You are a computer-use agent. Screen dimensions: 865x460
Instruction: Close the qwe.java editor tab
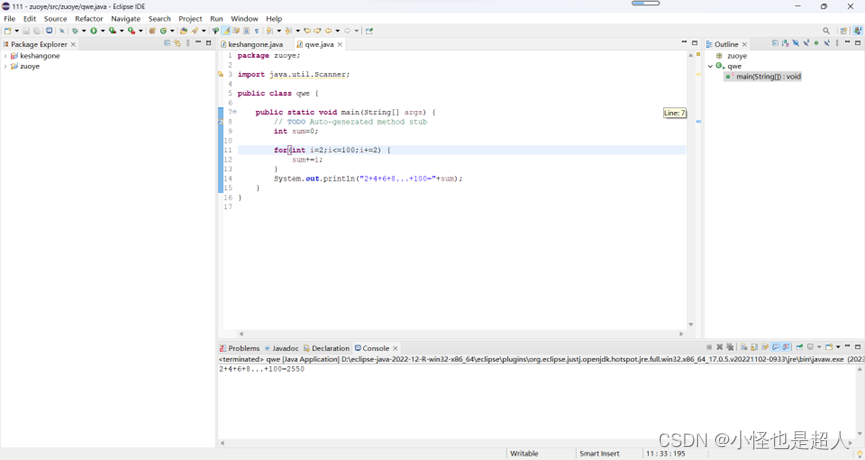[x=340, y=44]
